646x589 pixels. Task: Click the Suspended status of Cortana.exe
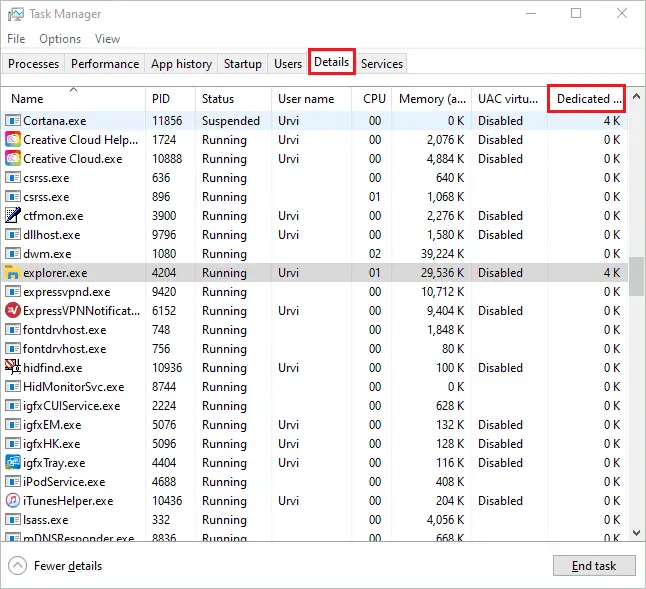pos(231,121)
